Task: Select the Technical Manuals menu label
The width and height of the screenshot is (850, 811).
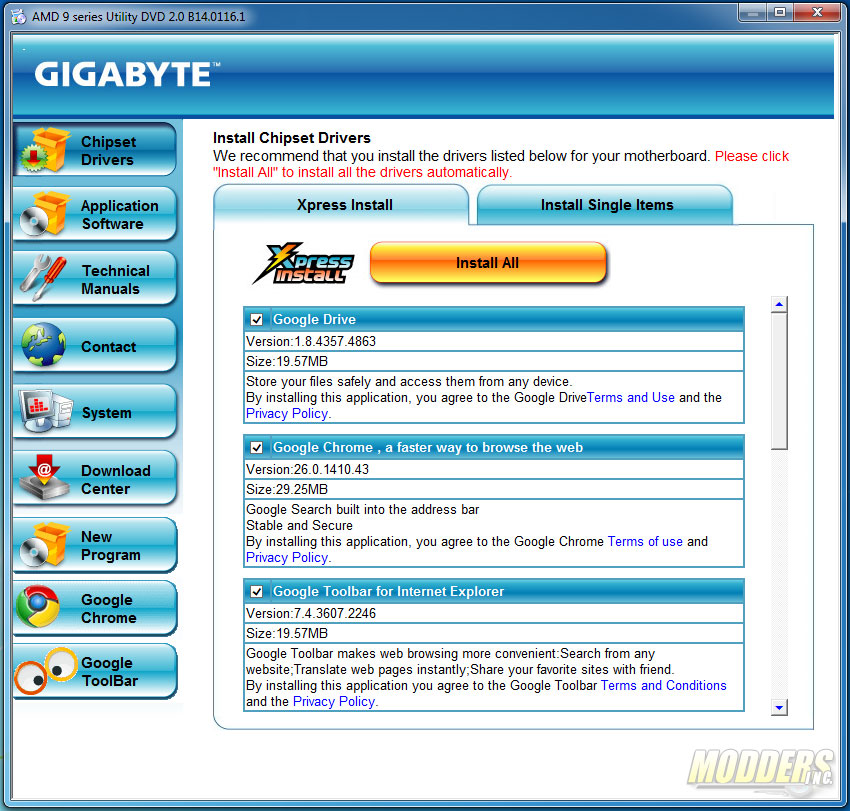Action: pos(115,280)
